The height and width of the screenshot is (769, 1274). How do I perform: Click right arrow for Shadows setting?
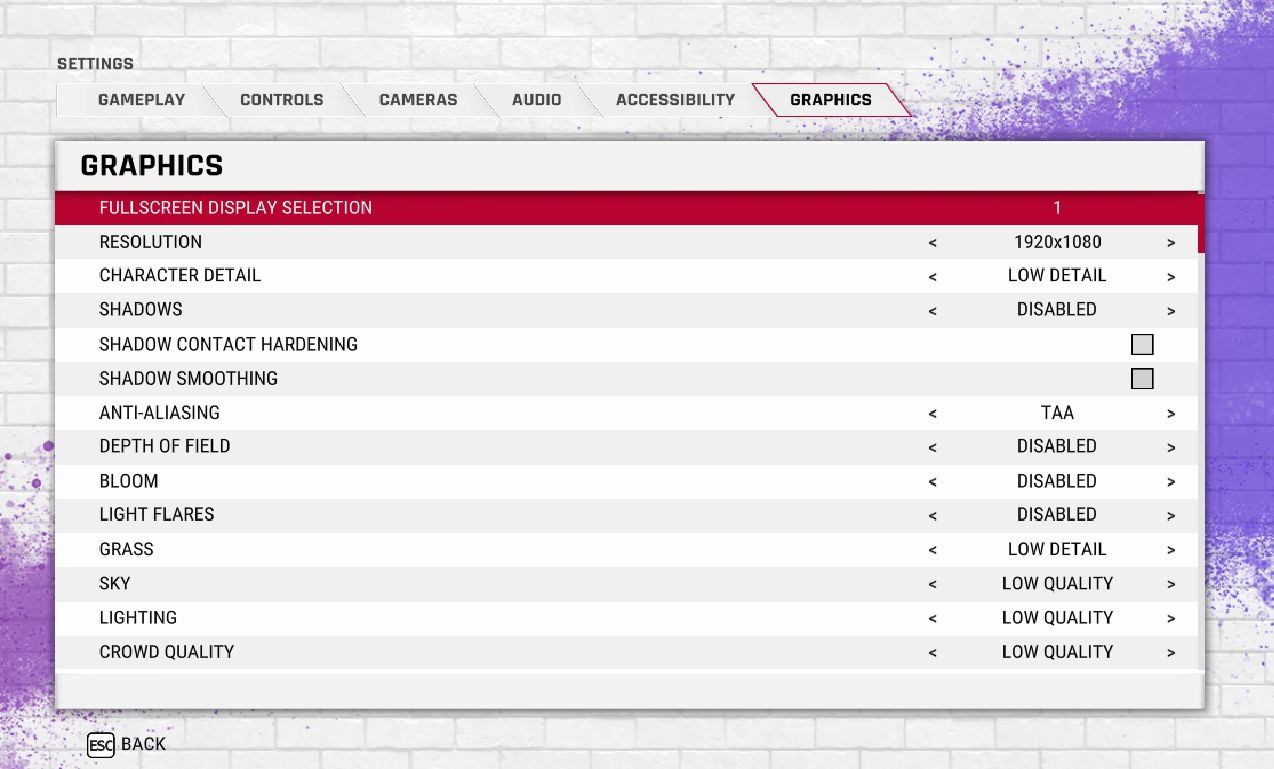point(1171,311)
